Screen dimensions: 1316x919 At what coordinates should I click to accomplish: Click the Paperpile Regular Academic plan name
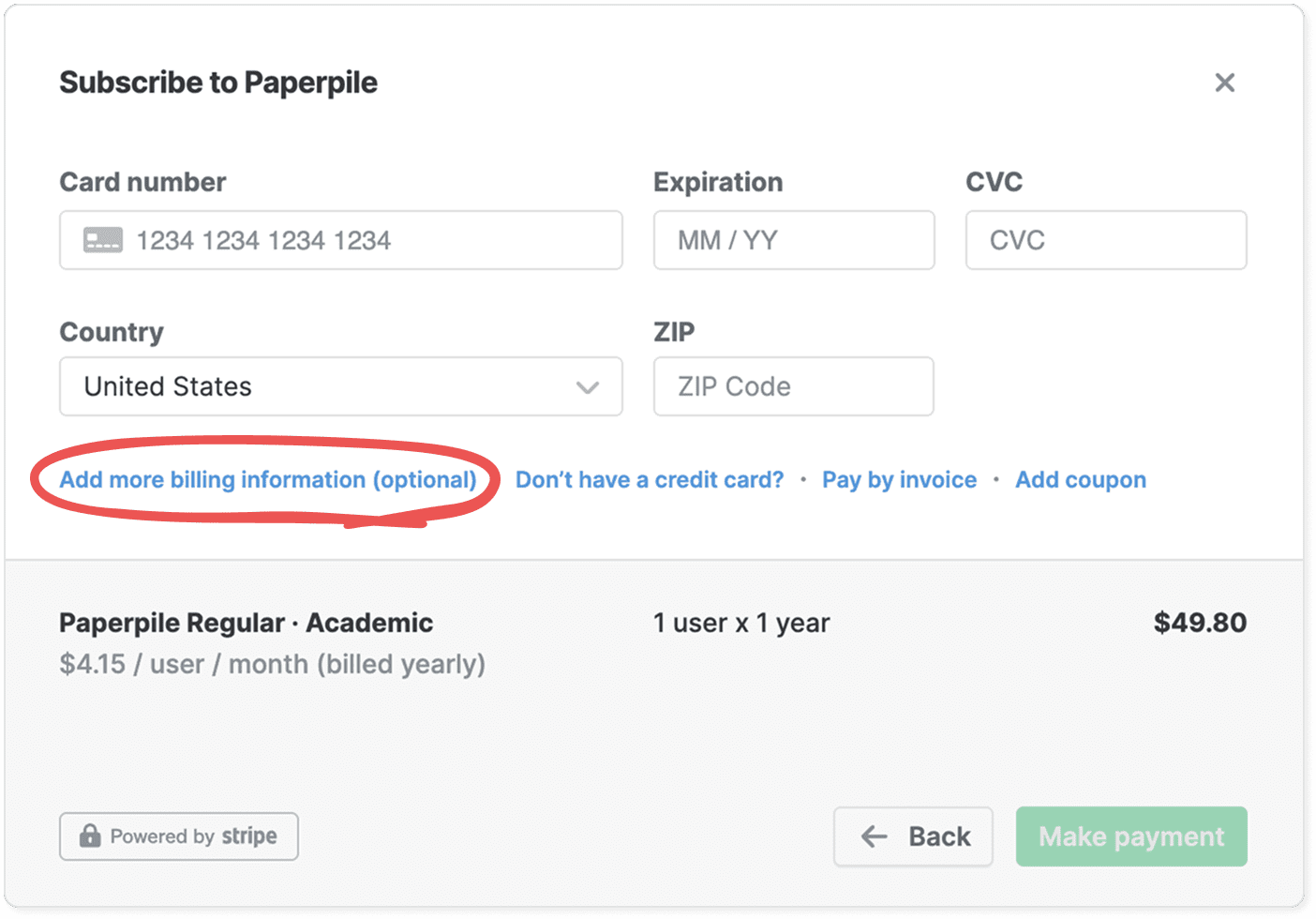246,623
